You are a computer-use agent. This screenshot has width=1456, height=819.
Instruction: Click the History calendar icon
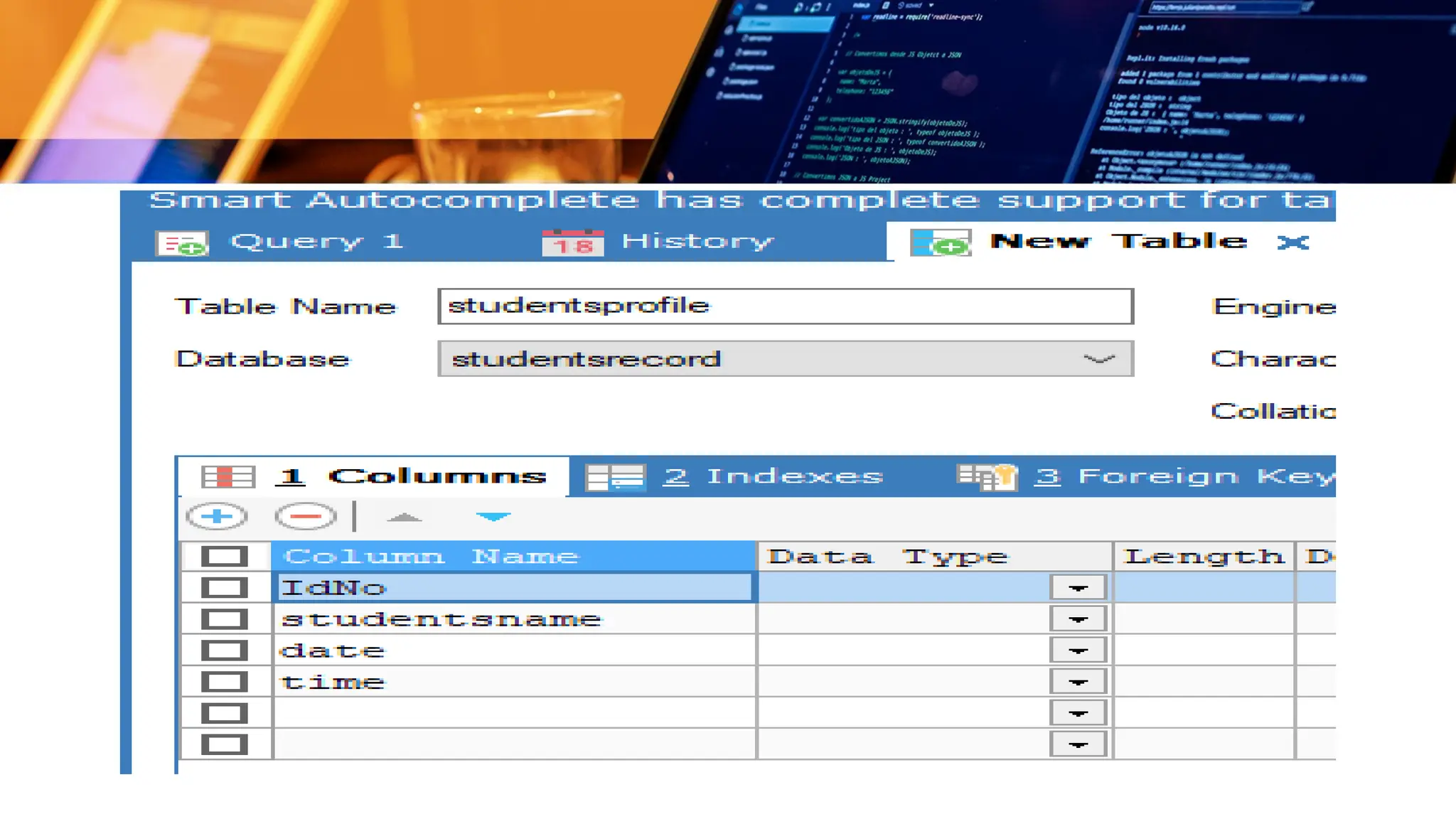(572, 242)
